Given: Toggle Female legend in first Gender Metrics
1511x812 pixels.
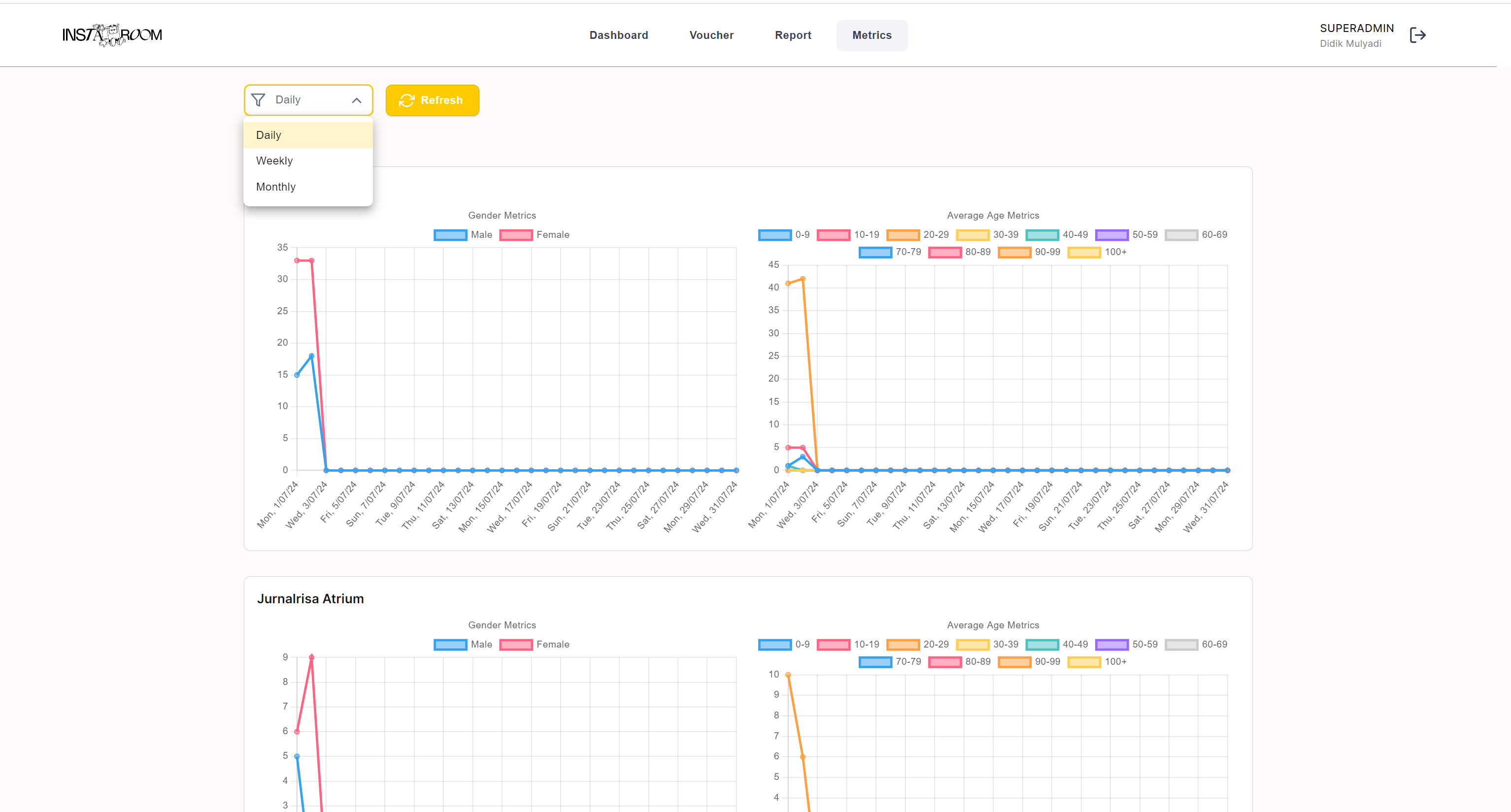Looking at the screenshot, I should [534, 234].
